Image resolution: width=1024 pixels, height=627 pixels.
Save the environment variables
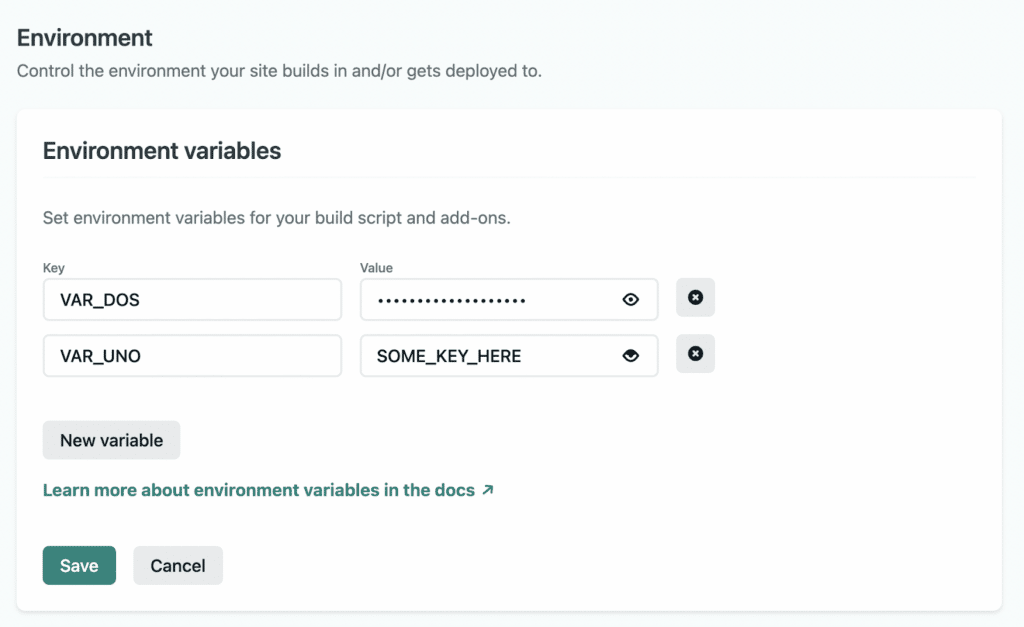pyautogui.click(x=79, y=565)
